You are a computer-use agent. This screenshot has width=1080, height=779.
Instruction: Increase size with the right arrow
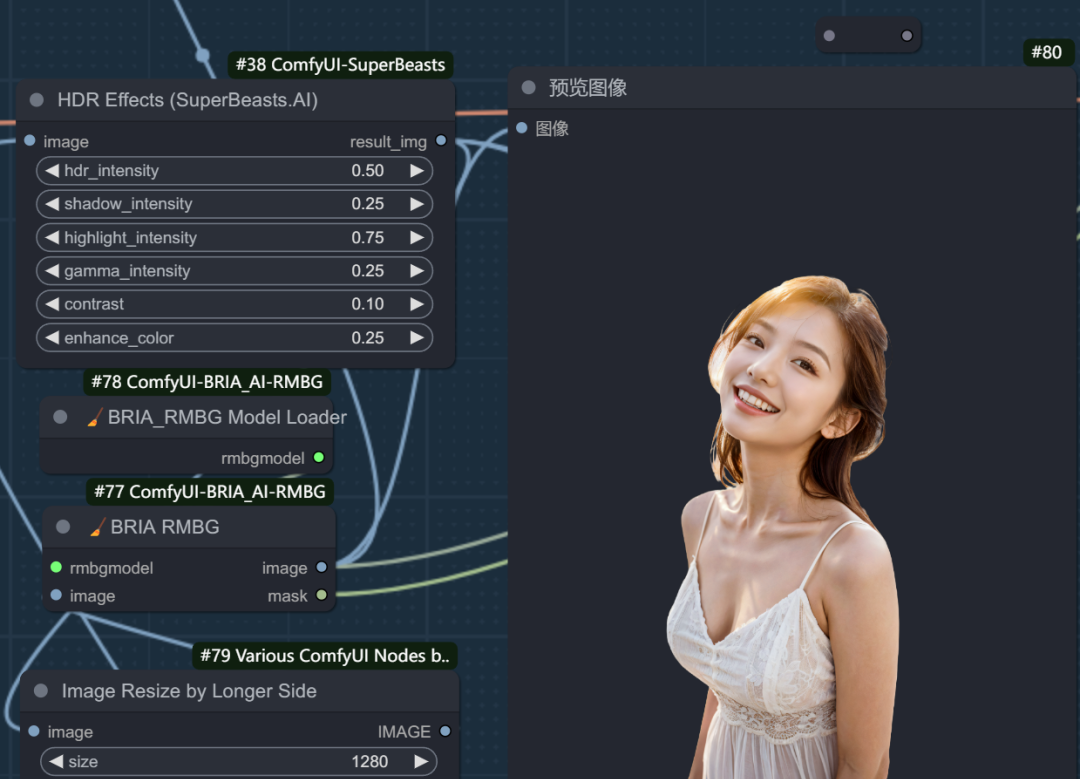click(421, 761)
